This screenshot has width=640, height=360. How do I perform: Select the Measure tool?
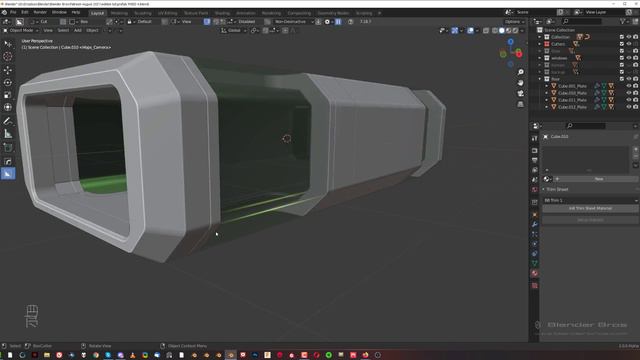[x=8, y=134]
